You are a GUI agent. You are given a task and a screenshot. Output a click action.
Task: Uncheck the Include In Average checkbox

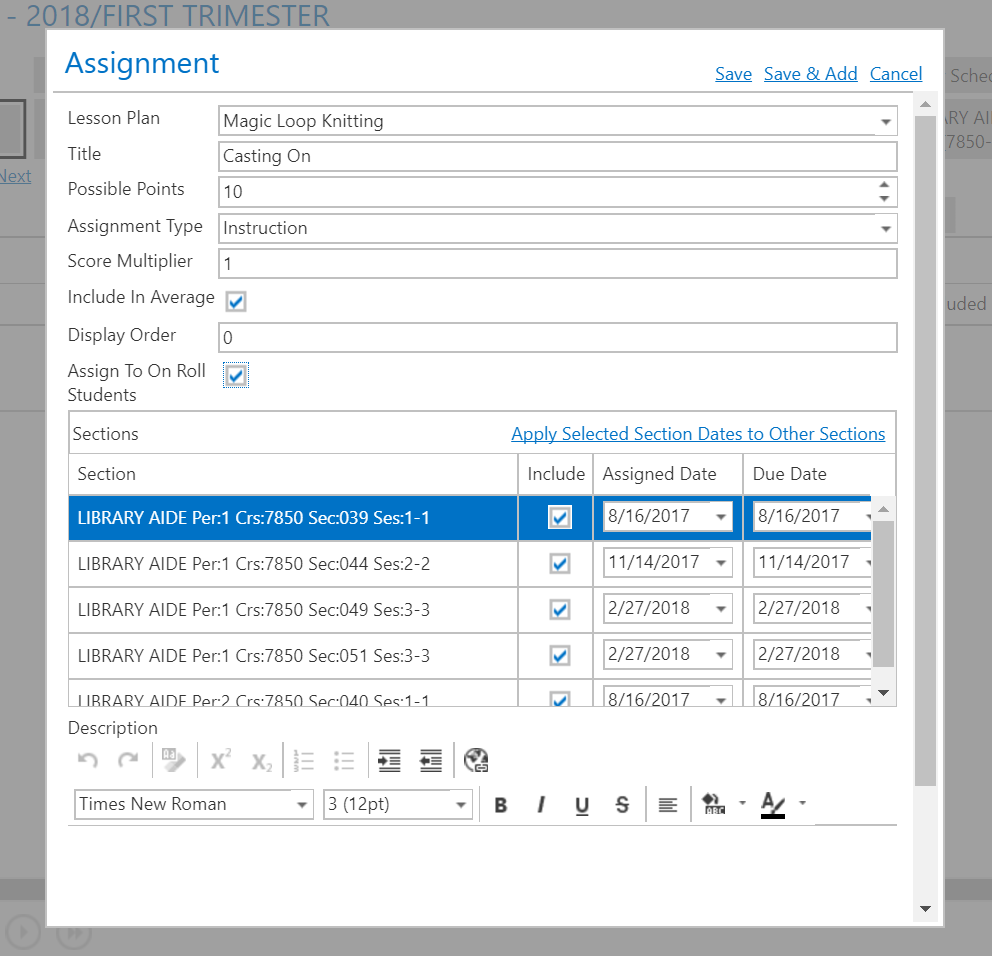[x=236, y=301]
